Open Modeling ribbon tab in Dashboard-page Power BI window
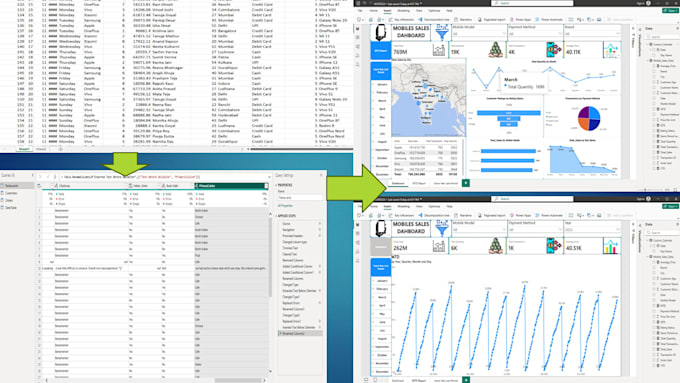 403,11
